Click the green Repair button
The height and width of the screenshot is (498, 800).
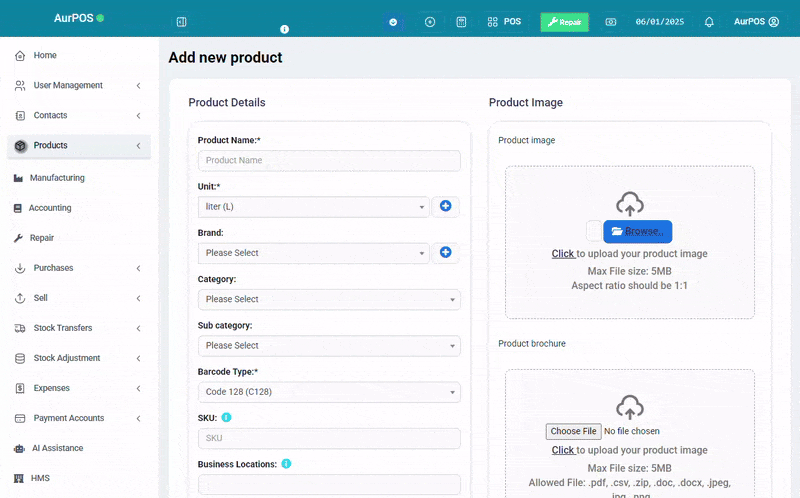[x=564, y=22]
